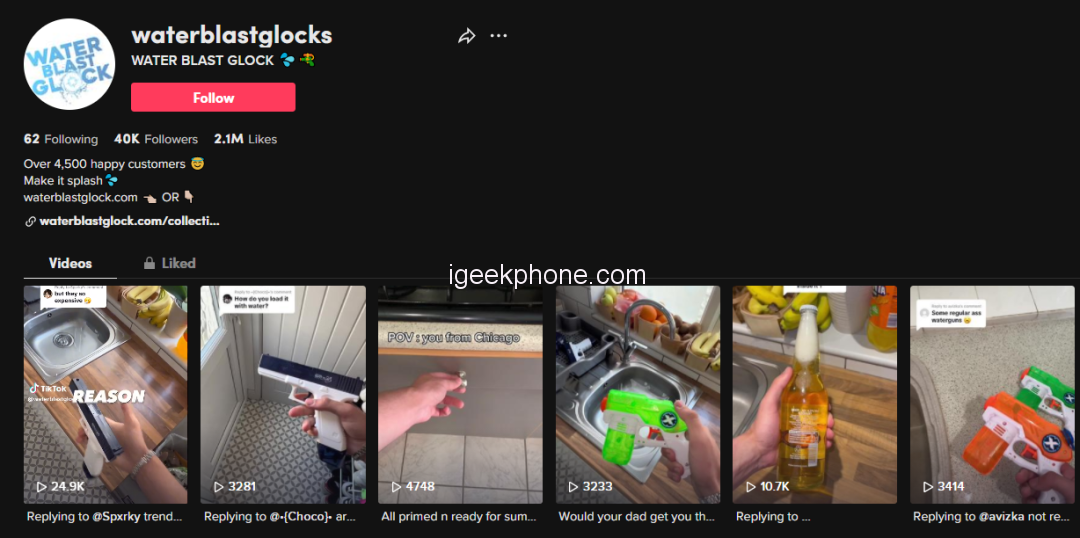Open the POV you from Chicago video
Screen dimensions: 1080x538
coord(460,395)
